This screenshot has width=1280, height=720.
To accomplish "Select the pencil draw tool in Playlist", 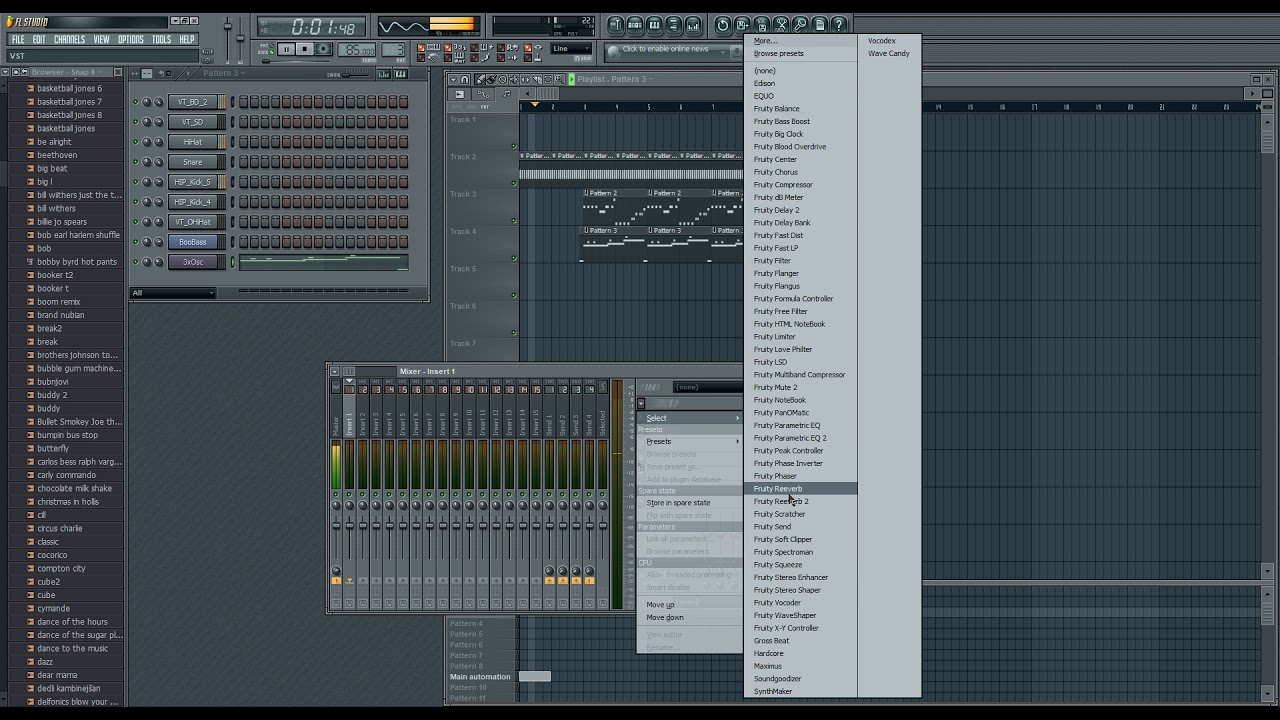I will pyautogui.click(x=478, y=79).
